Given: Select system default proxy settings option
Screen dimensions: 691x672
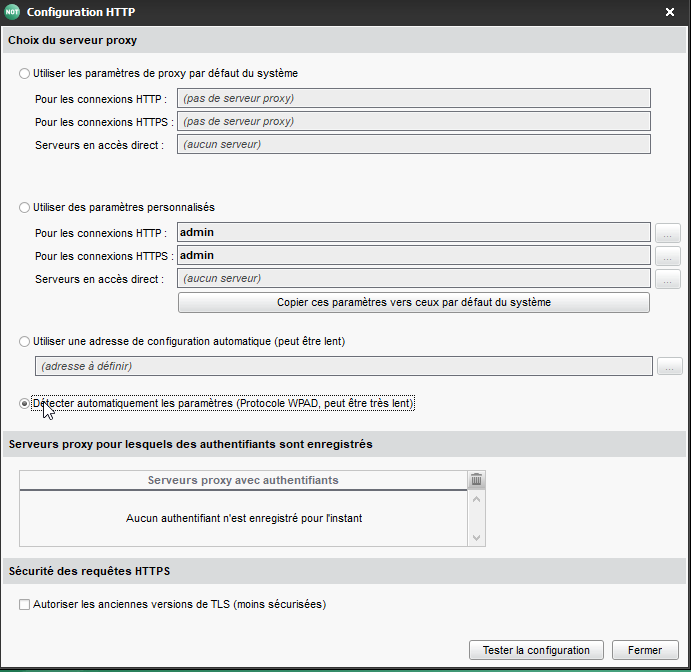Looking at the screenshot, I should (x=25, y=73).
